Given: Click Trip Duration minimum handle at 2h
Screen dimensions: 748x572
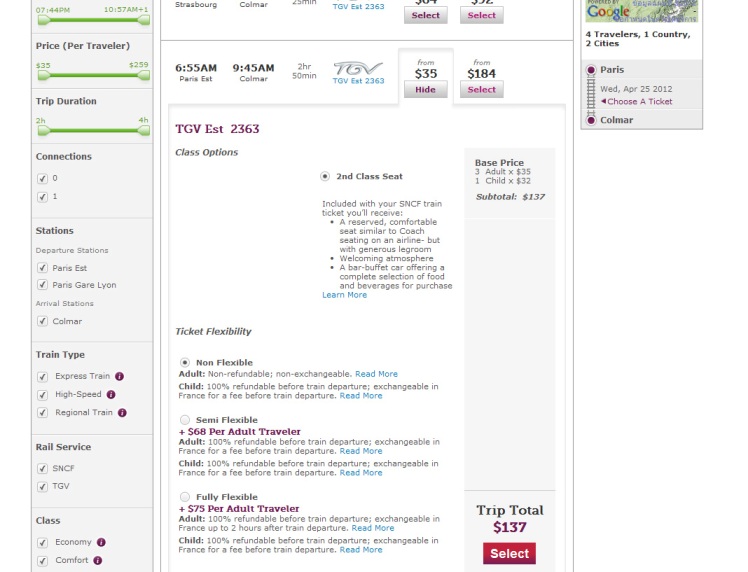Looking at the screenshot, I should (x=43, y=130).
